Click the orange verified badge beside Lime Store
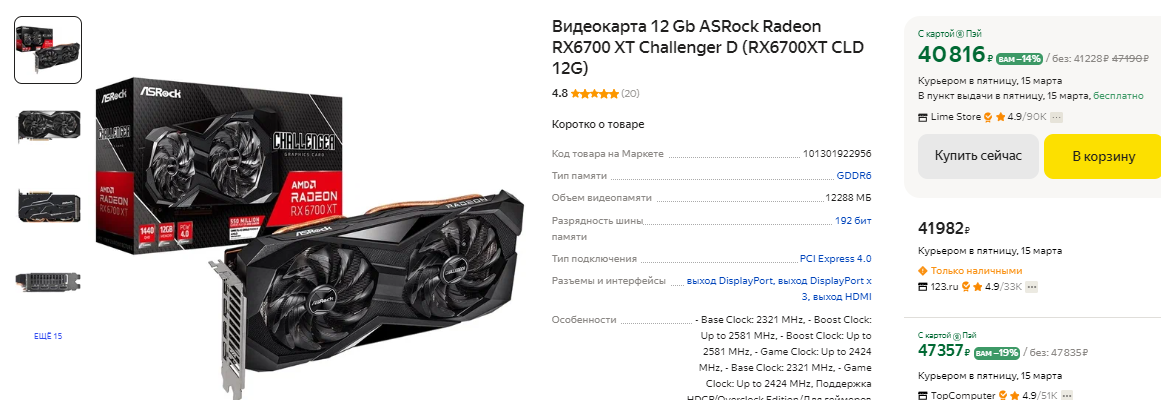The width and height of the screenshot is (1161, 400). coord(988,117)
